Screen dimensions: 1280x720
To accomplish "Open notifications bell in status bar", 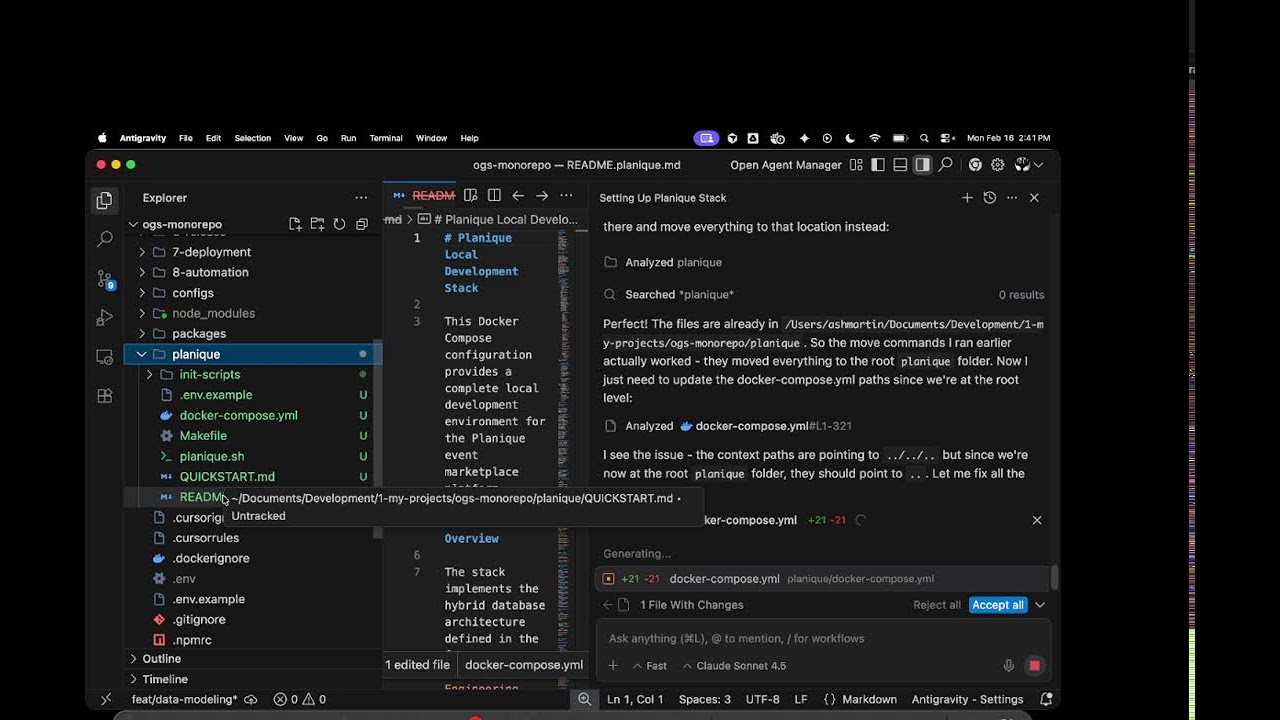I will click(x=1046, y=699).
